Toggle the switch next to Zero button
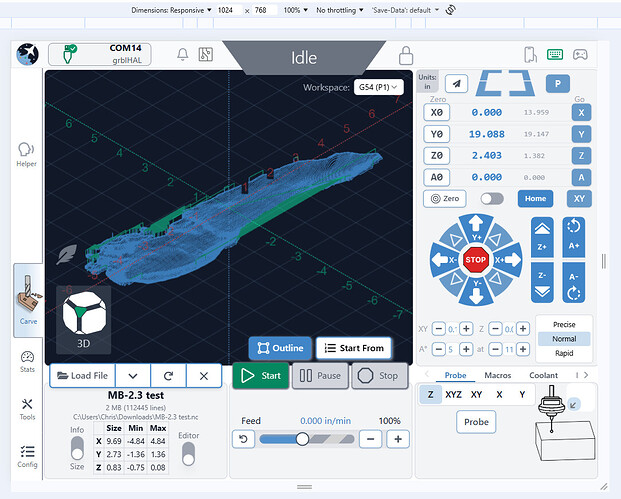 (492, 199)
